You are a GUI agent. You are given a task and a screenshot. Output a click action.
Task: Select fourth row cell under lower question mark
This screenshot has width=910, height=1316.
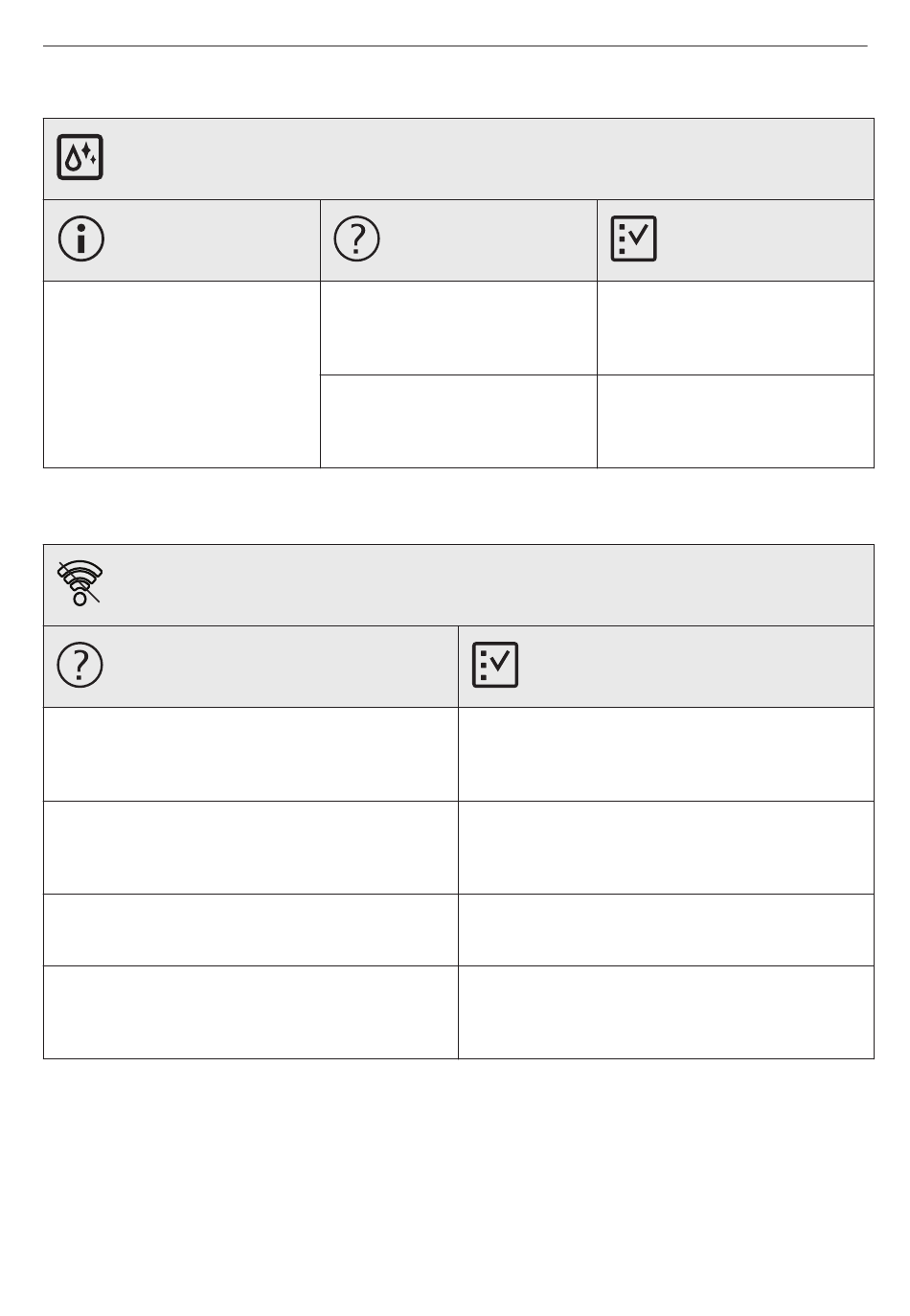[x=250, y=1012]
